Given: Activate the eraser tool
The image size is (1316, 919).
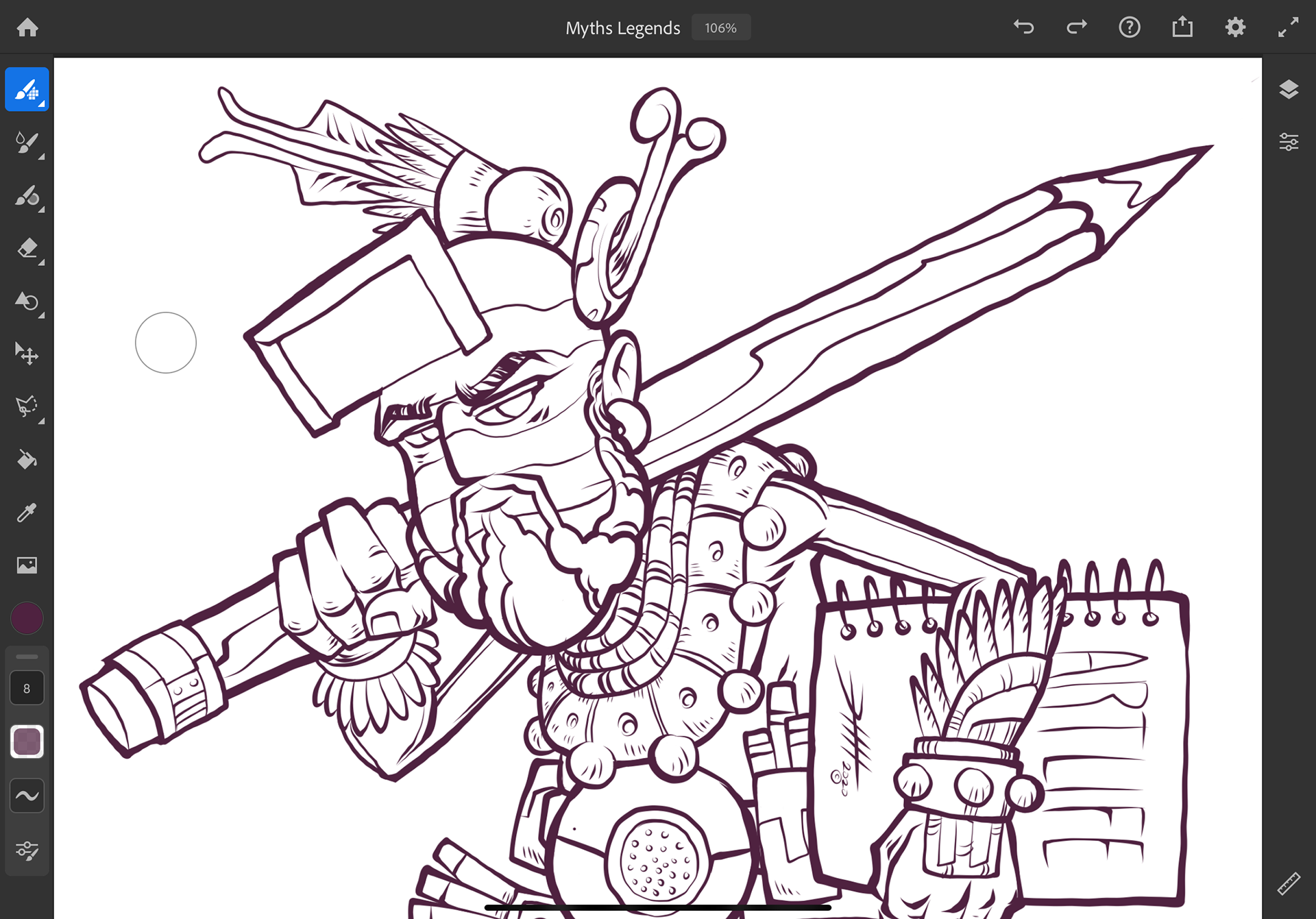Looking at the screenshot, I should click(x=27, y=248).
